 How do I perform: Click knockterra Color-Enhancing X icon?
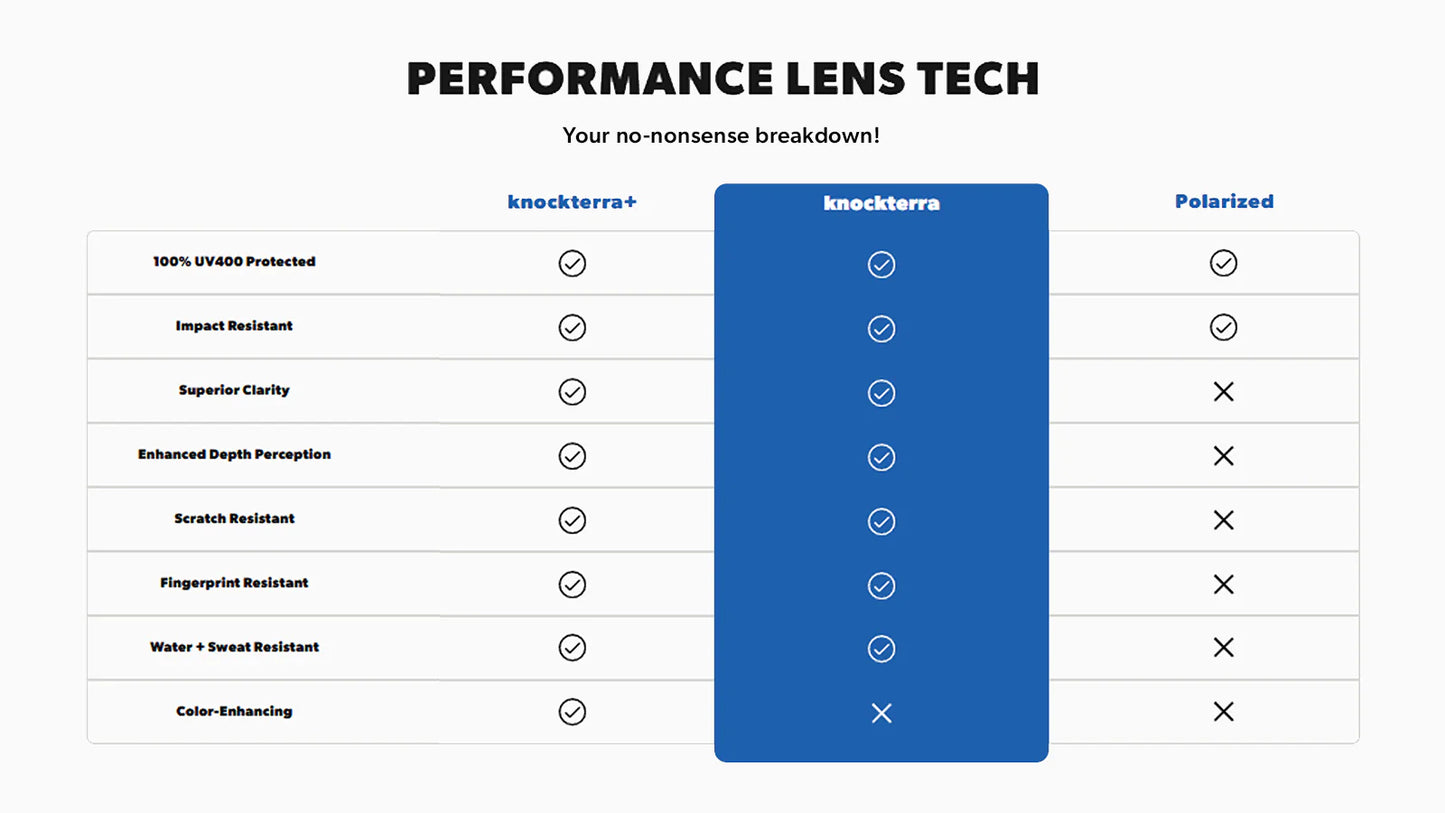(881, 713)
